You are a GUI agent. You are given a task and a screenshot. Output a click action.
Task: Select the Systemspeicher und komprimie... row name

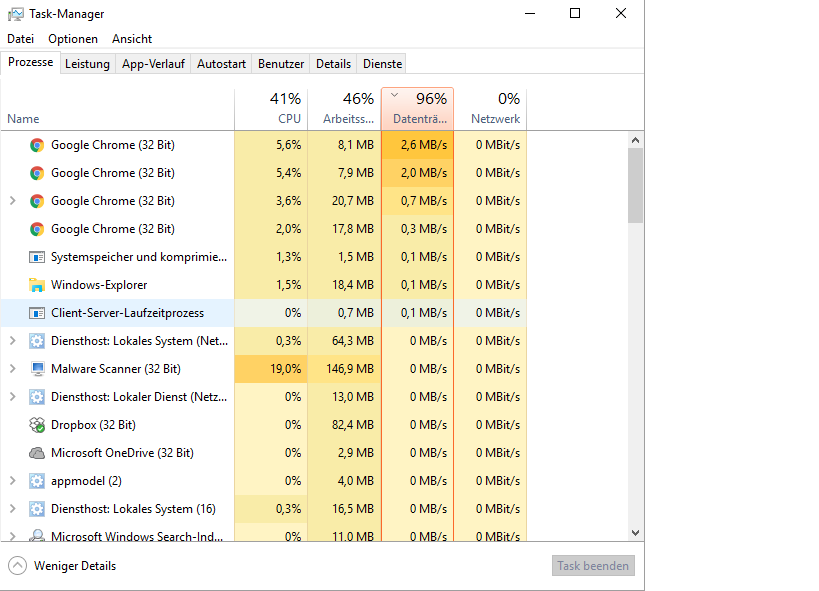pyautogui.click(x=139, y=257)
